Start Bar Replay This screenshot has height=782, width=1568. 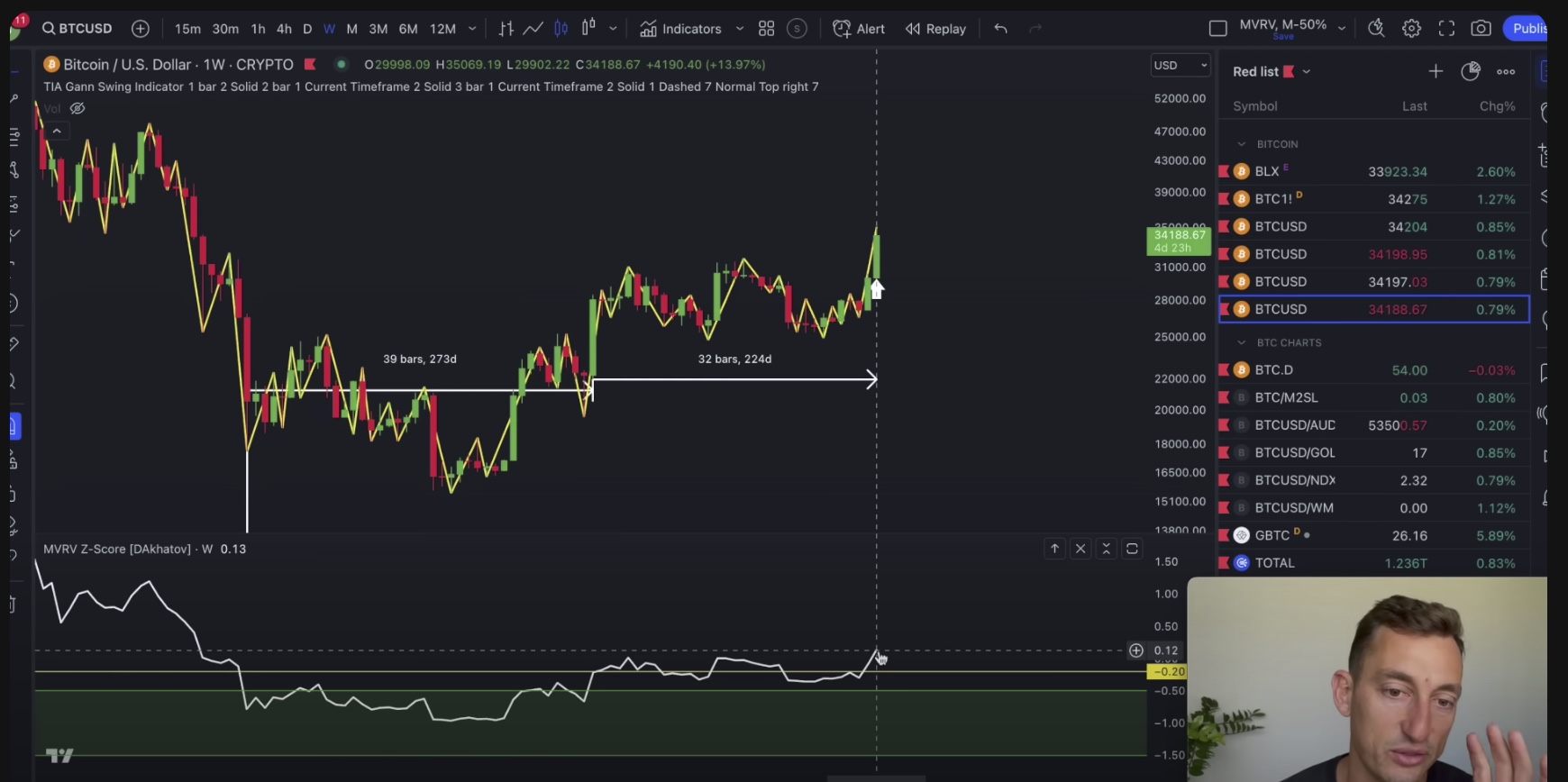pos(935,29)
